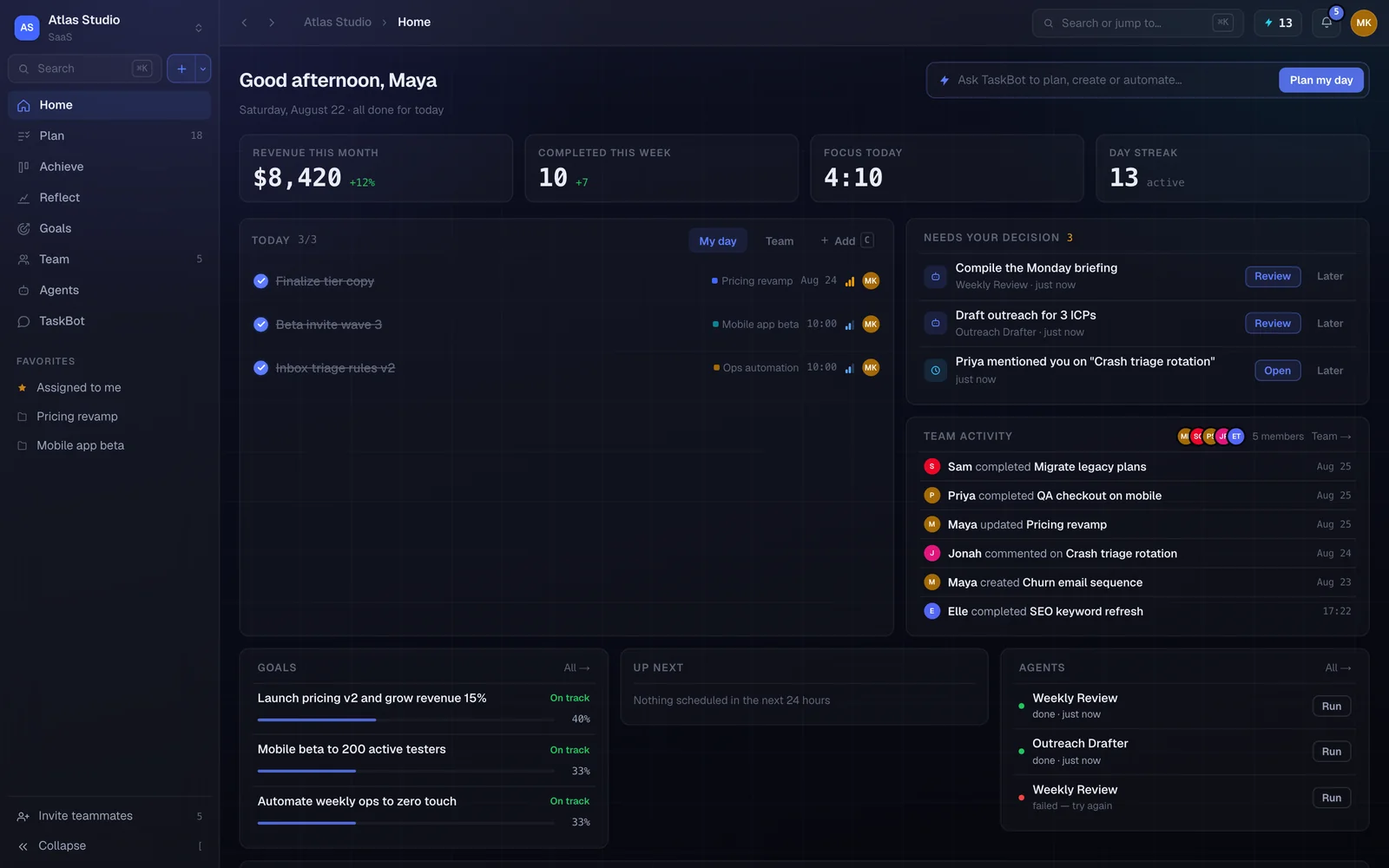Click the MK profile avatar in top bar
This screenshot has width=1389, height=868.
[x=1364, y=23]
